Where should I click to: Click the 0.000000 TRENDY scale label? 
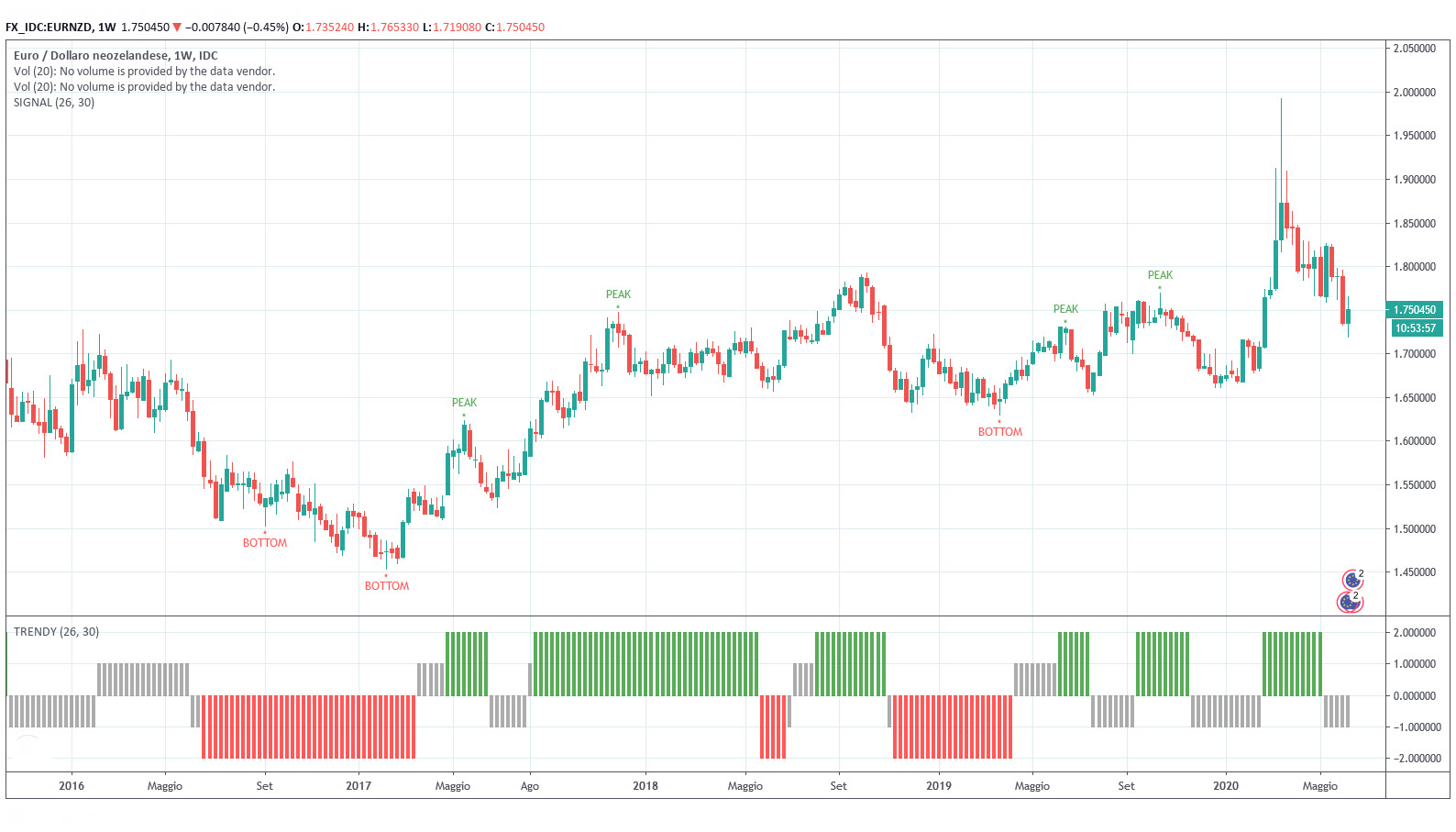click(x=1415, y=696)
